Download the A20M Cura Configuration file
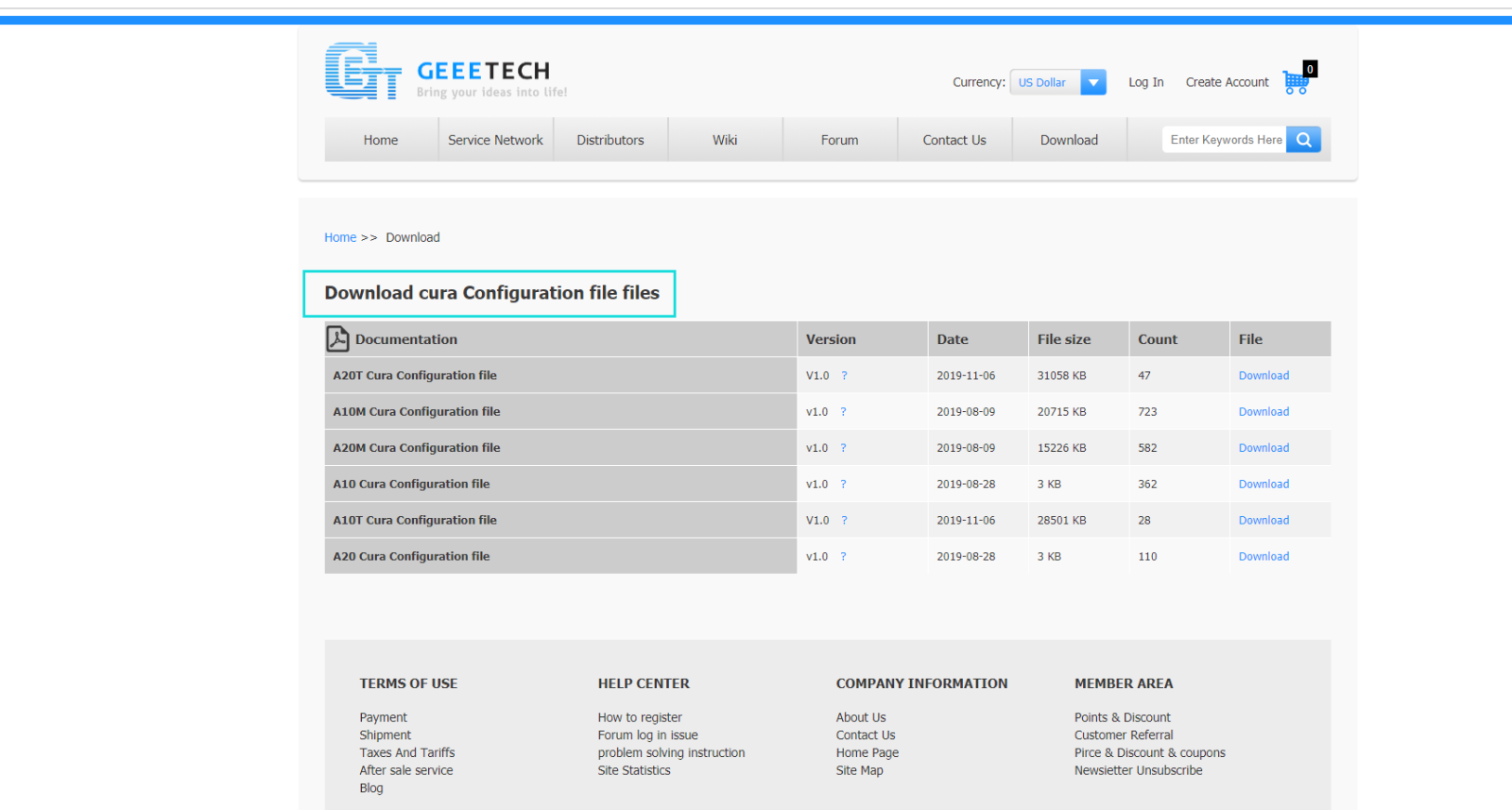The image size is (1512, 810). click(x=1263, y=448)
